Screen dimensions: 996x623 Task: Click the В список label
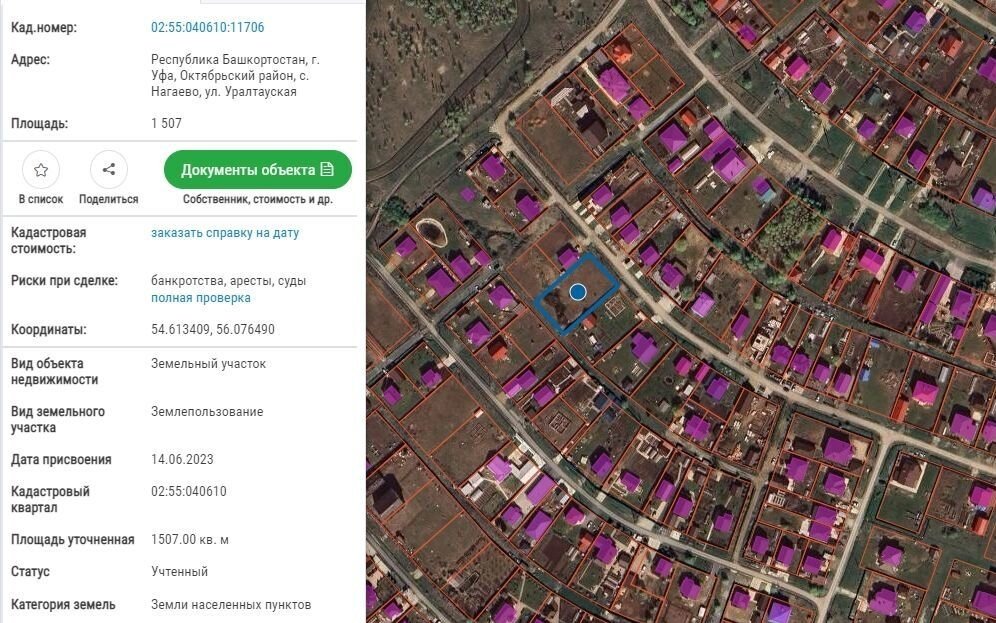pyautogui.click(x=41, y=199)
